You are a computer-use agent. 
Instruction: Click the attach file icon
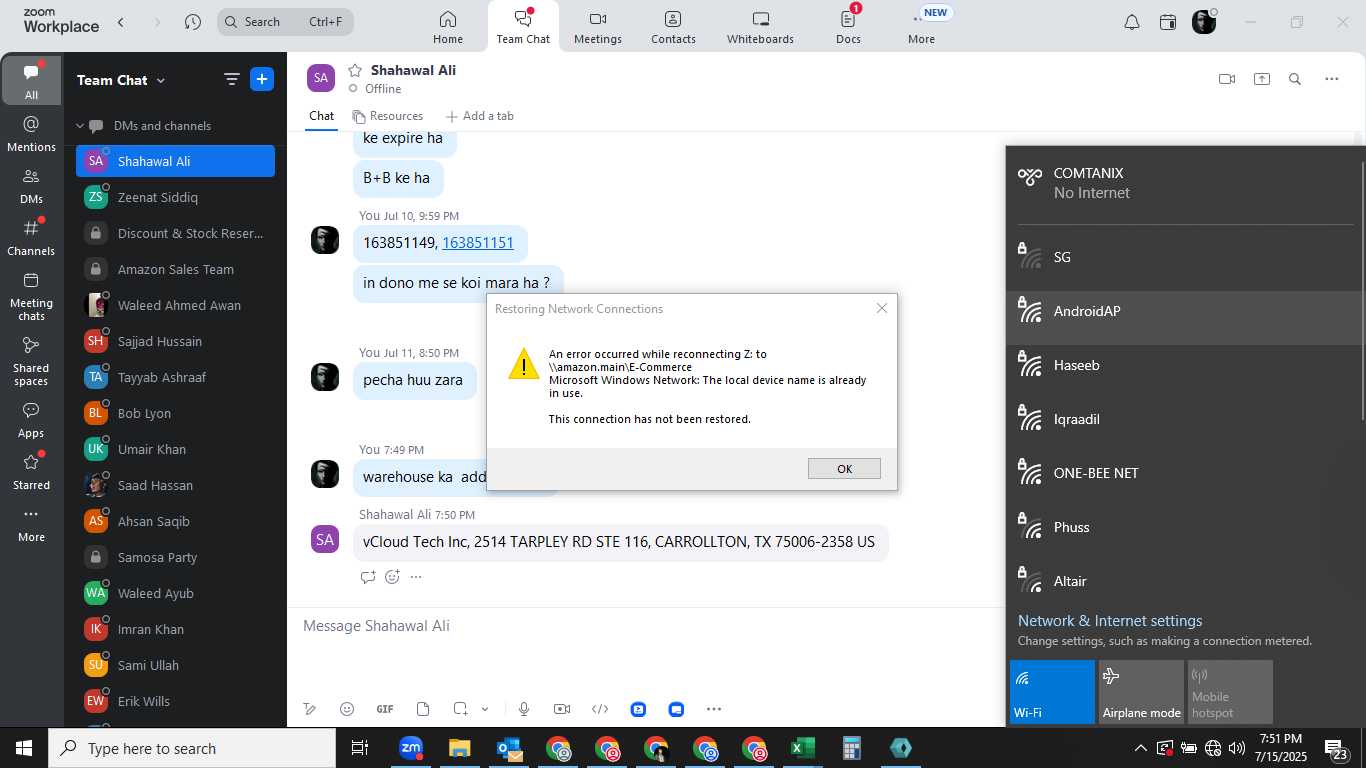423,709
